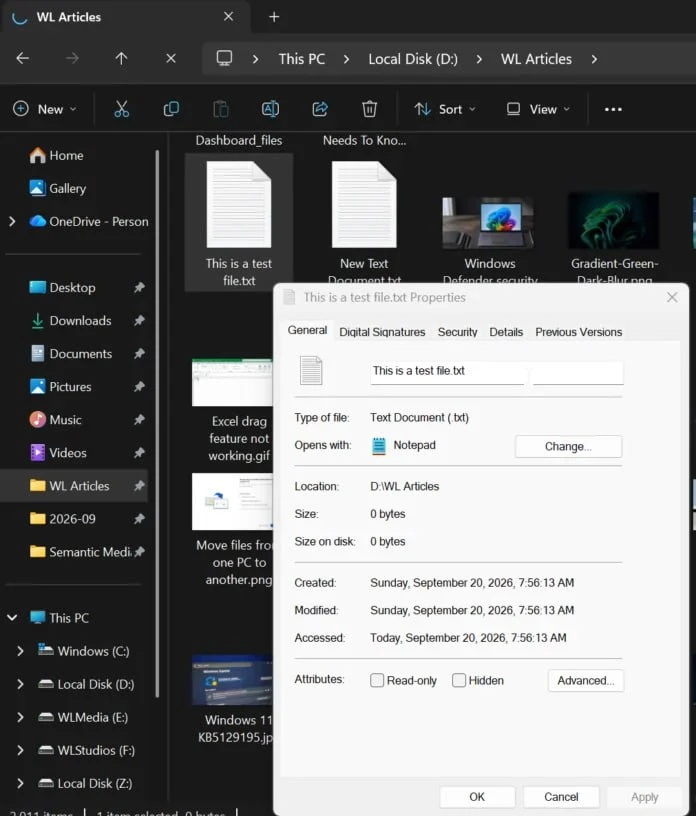Switch to the Digital Signatures tab
696x816 pixels.
382,332
